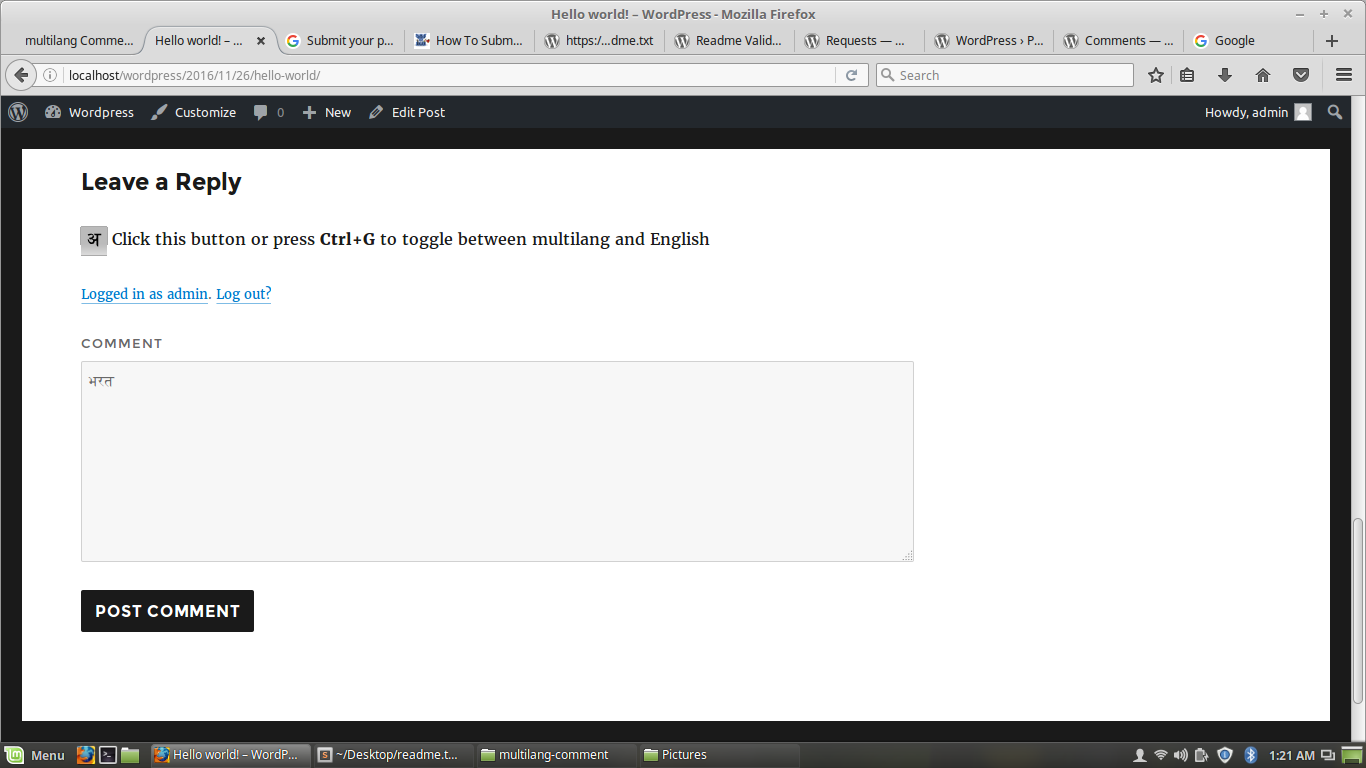Click New in the WordPress admin bar
Screen dimensions: 1366x768
[x=327, y=112]
